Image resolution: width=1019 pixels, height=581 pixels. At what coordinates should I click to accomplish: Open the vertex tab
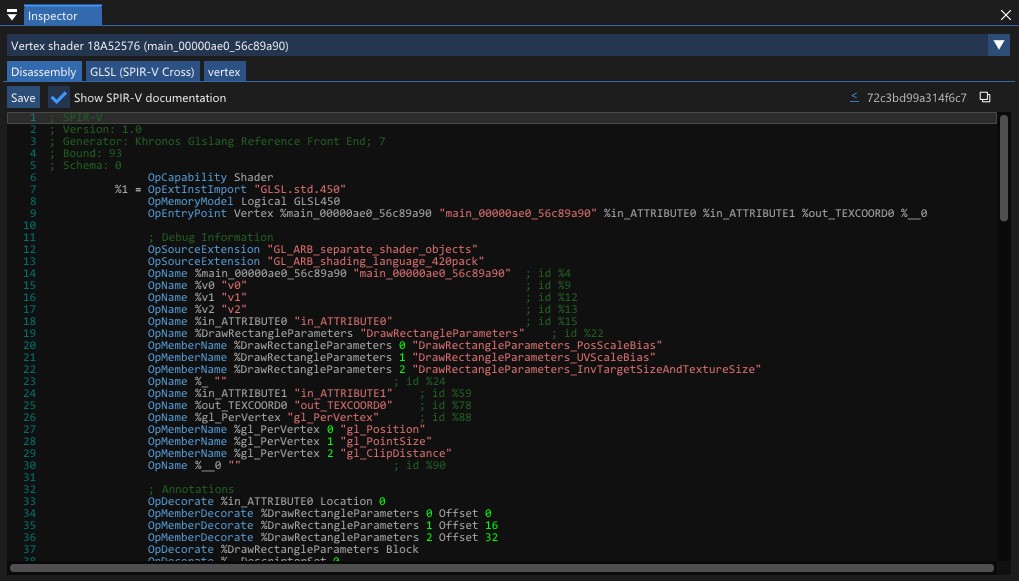[x=224, y=71]
